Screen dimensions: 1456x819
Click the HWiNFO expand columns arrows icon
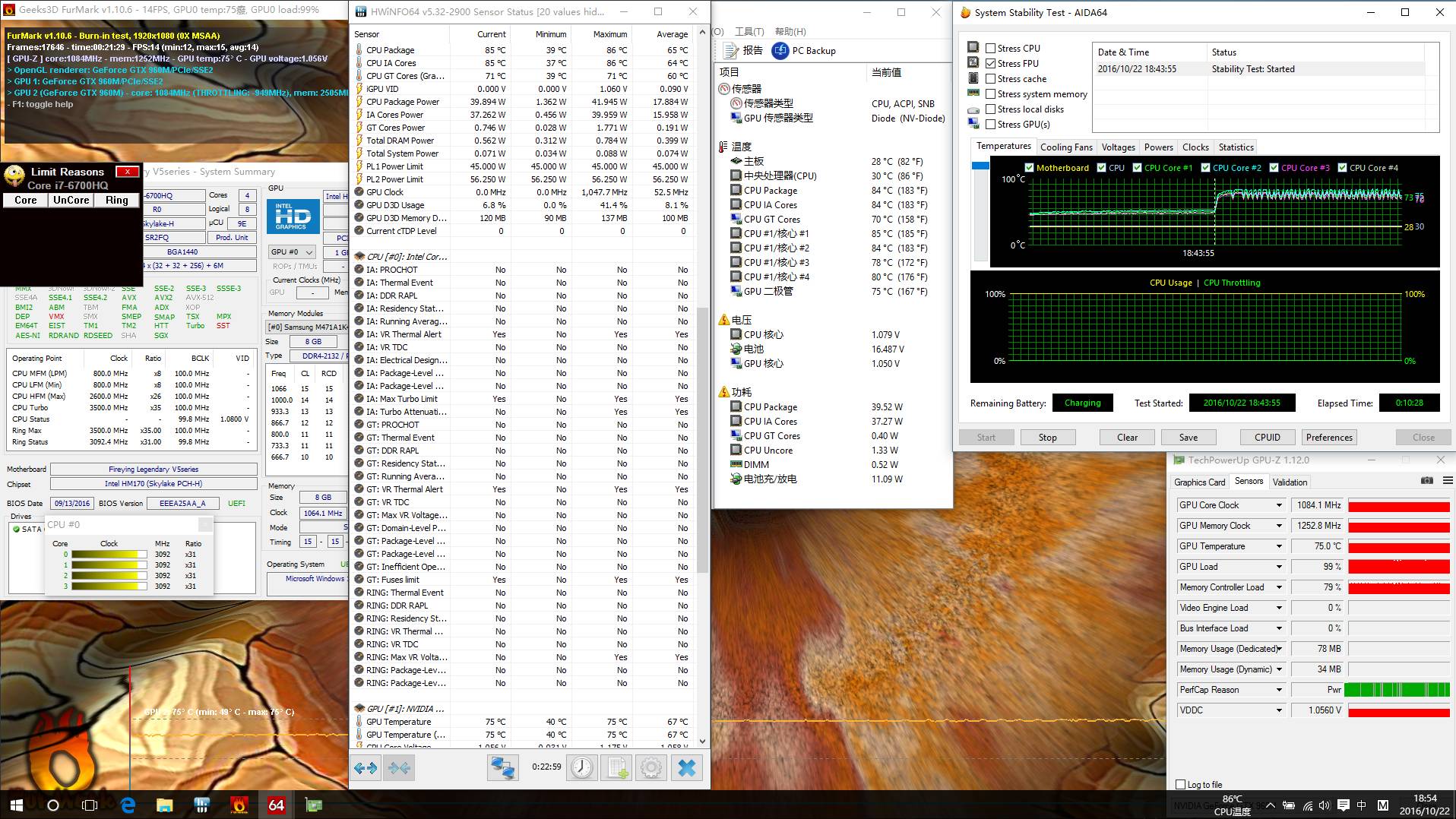tap(366, 768)
